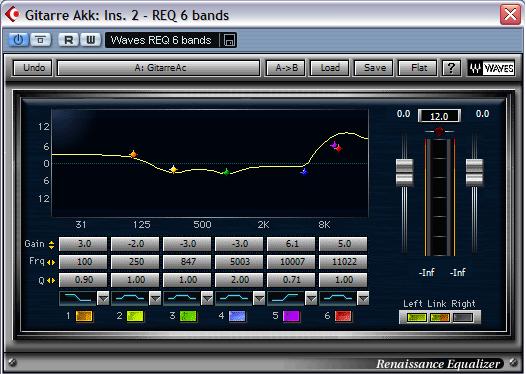
Task: Open band 5 filter type dropdown arrow
Action: tap(311, 298)
